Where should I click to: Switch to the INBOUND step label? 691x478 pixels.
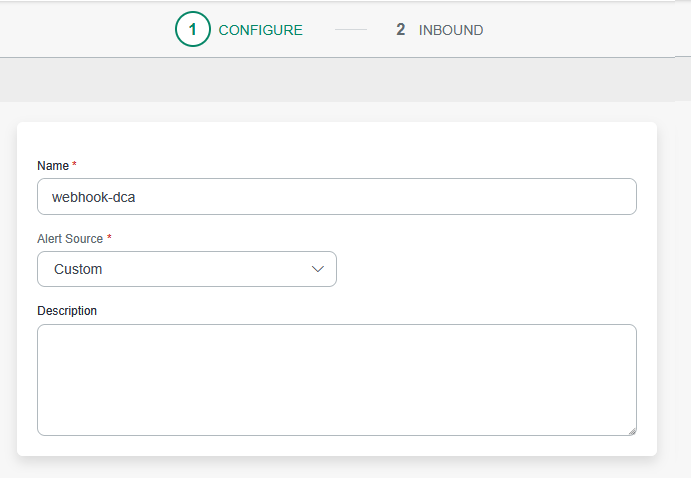451,30
